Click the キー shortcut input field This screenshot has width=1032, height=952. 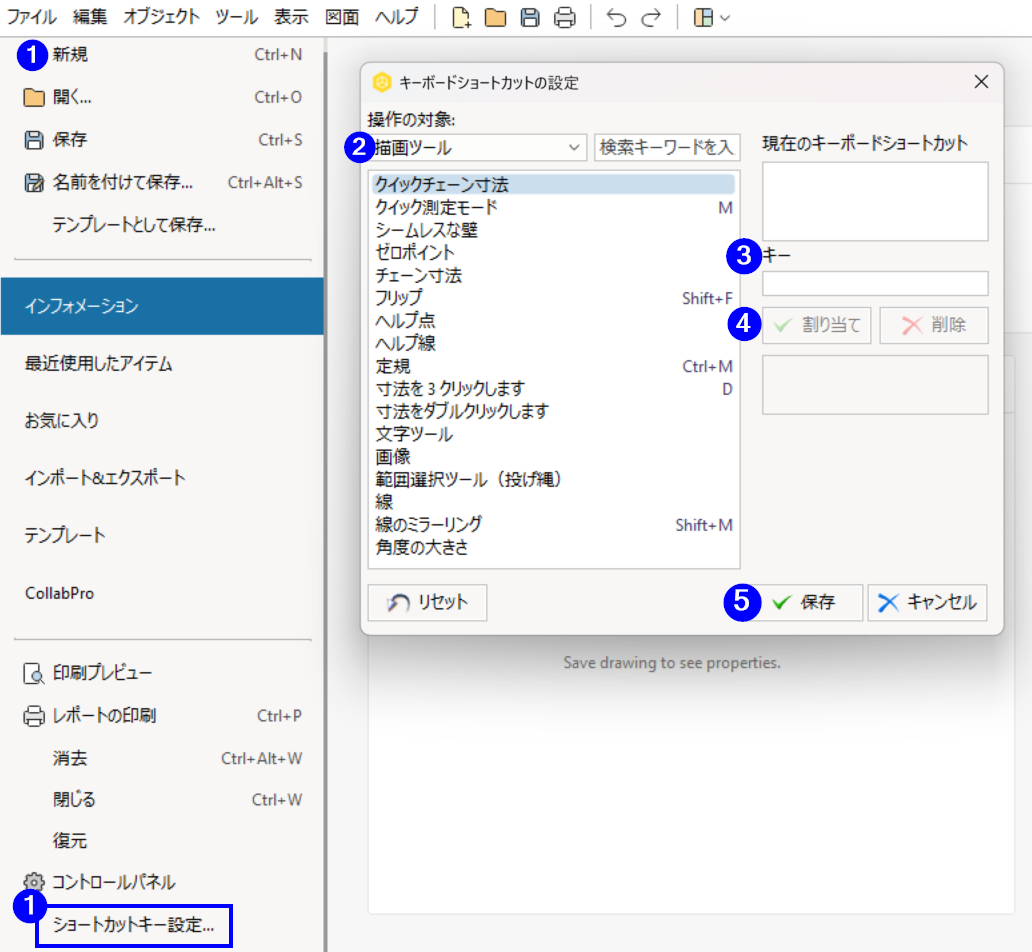click(x=875, y=284)
